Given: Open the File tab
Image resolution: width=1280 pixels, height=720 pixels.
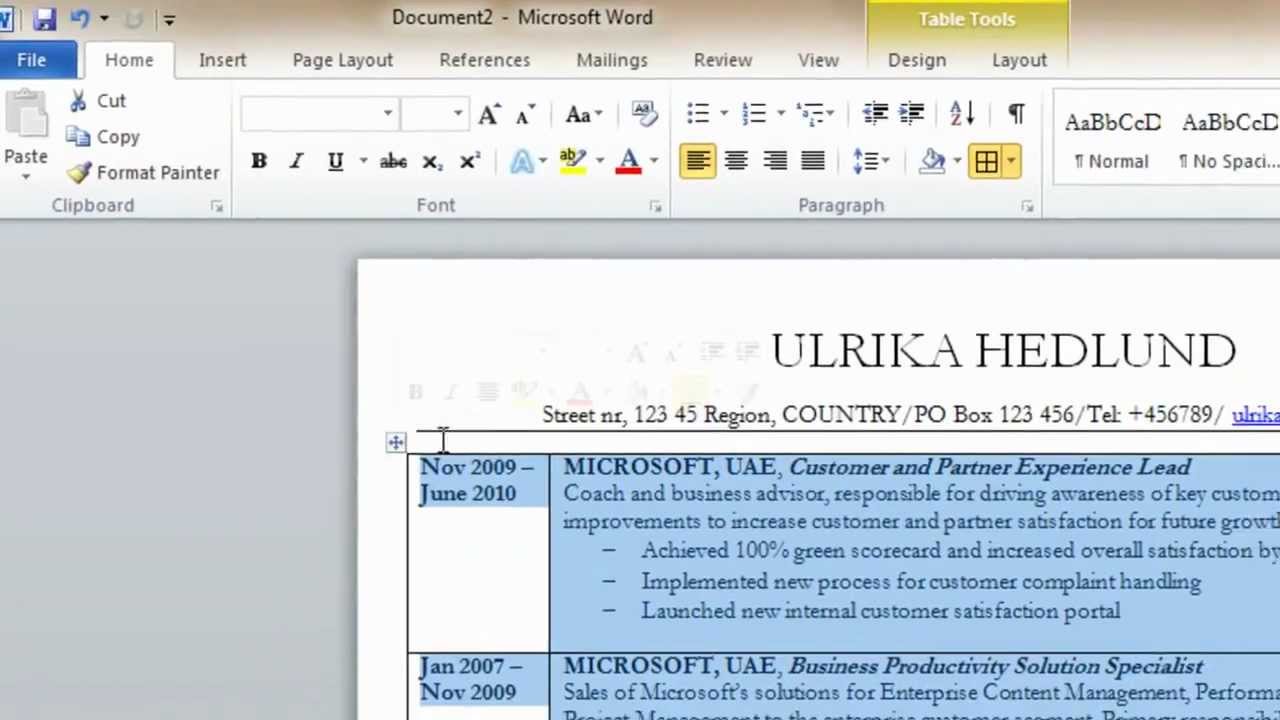Looking at the screenshot, I should pos(31,60).
